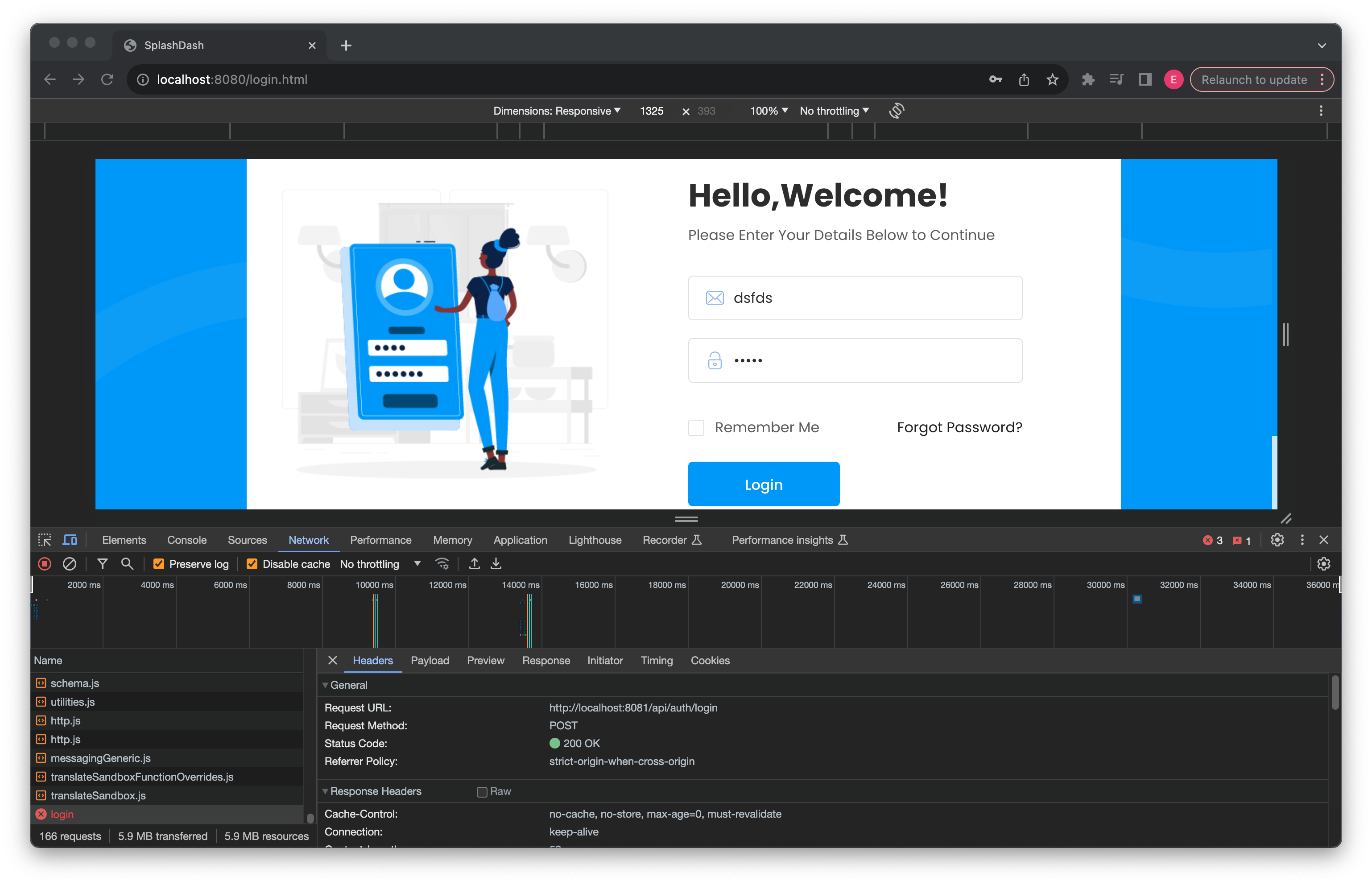Toggle the Preserve log checkbox
1372x885 pixels.
159,564
